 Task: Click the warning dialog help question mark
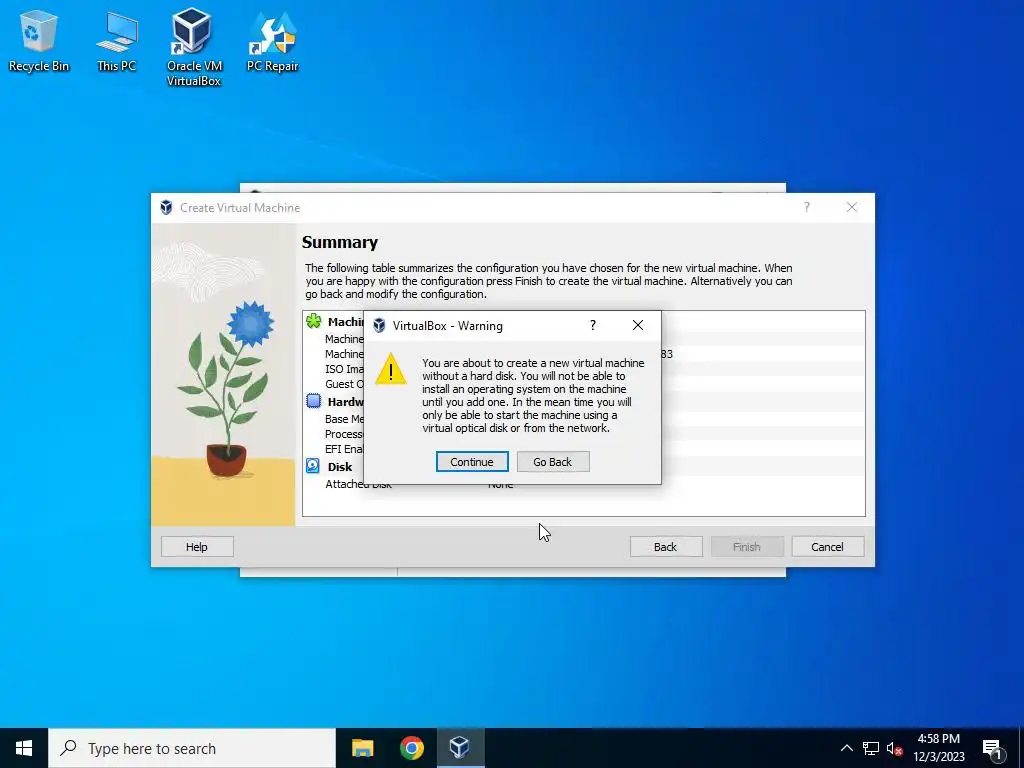(x=592, y=325)
